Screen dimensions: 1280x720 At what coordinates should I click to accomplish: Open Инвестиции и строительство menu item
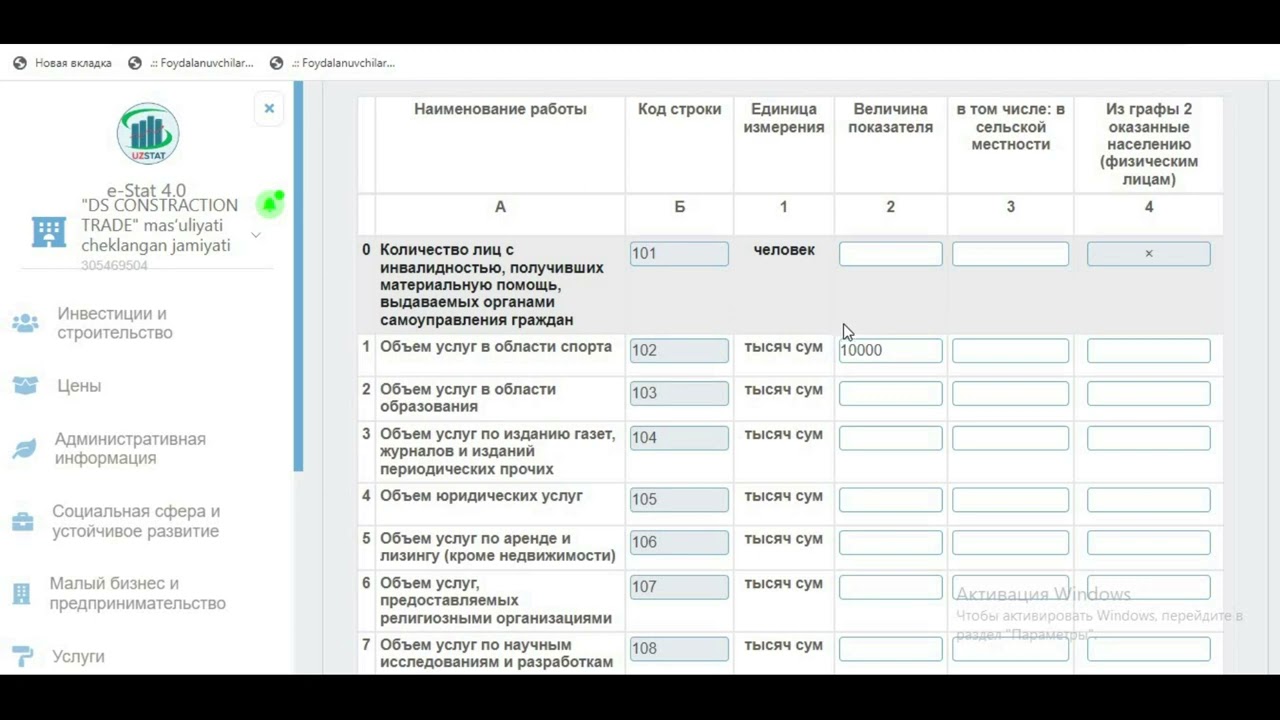click(115, 323)
